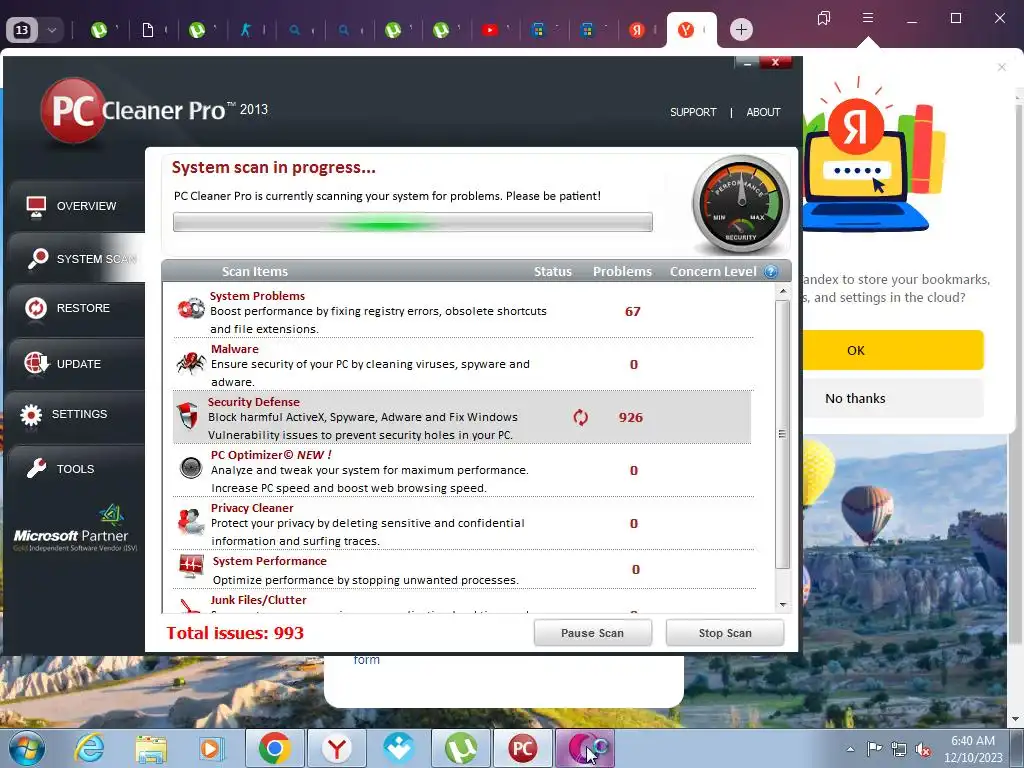Switch to the red Я Yandex tab

pos(637,29)
